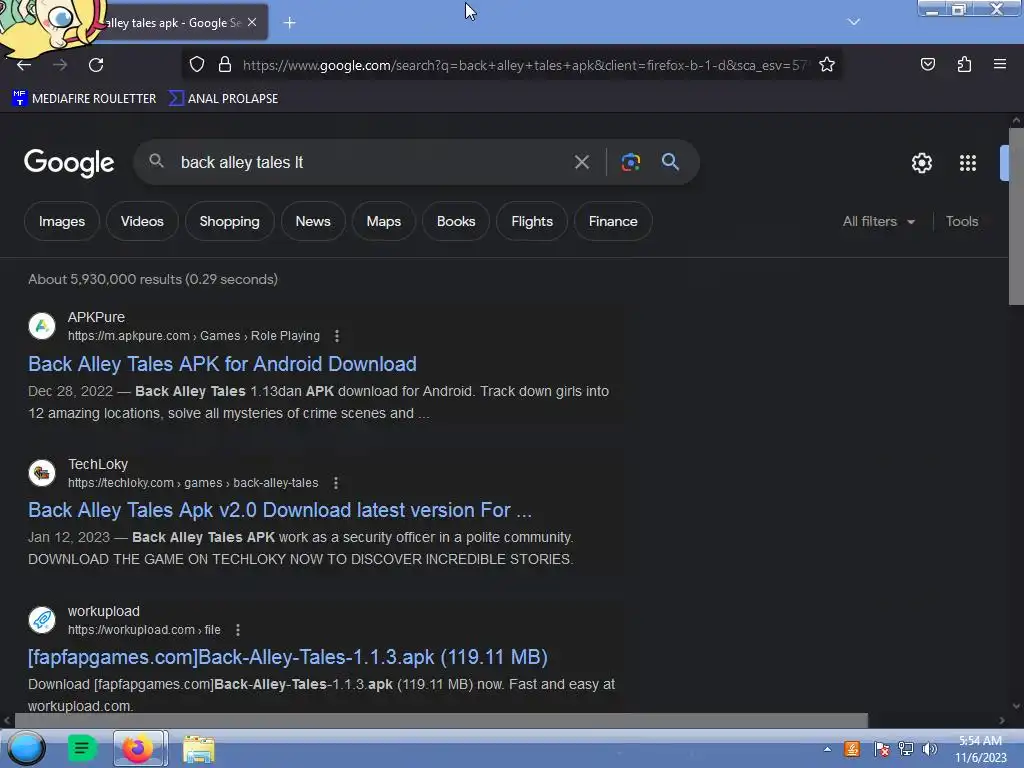The image size is (1024, 768).
Task: Open the TechLoky result options menu
Action: 336,483
